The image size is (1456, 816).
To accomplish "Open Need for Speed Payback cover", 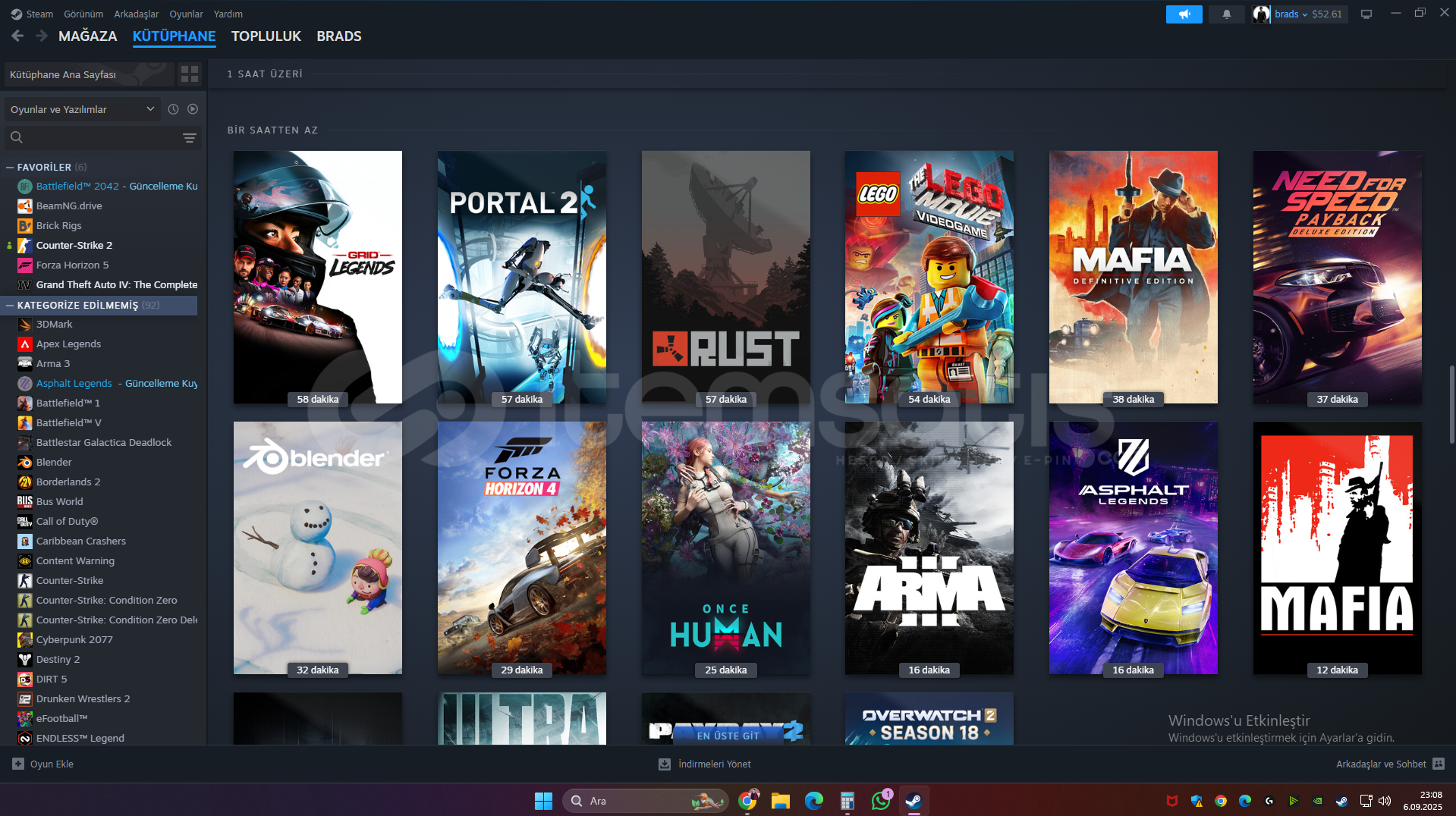I will click(x=1338, y=277).
